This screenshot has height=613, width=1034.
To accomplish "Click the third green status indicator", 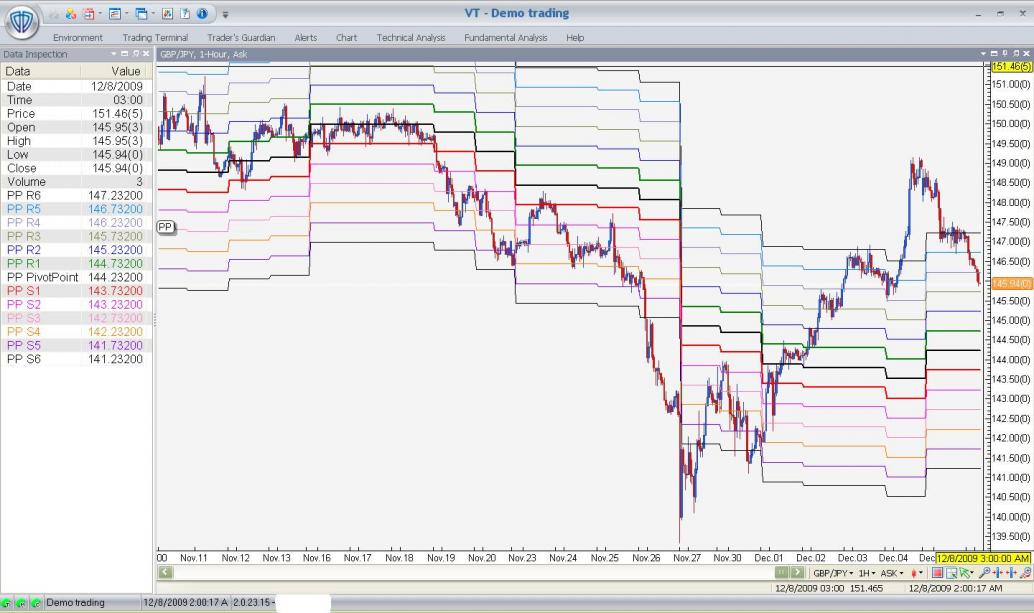I will coord(36,602).
